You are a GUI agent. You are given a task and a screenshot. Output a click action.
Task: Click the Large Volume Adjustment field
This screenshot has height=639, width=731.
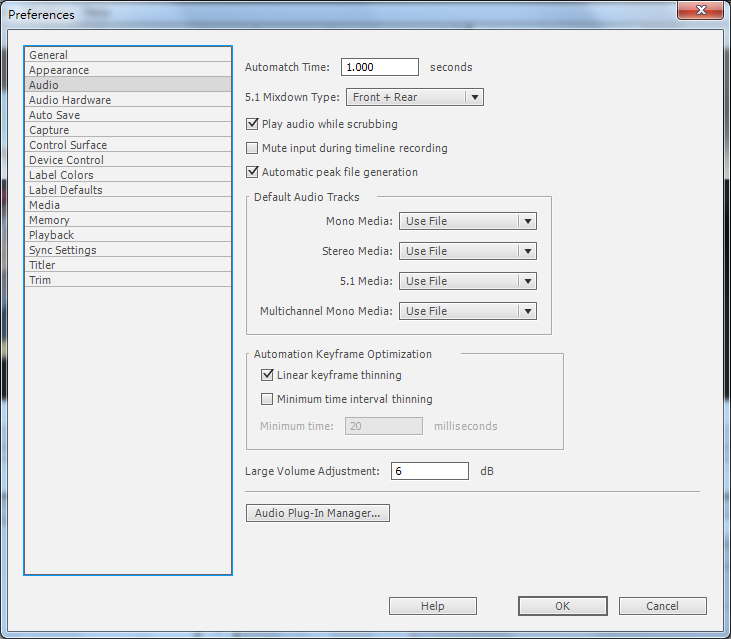tap(429, 471)
